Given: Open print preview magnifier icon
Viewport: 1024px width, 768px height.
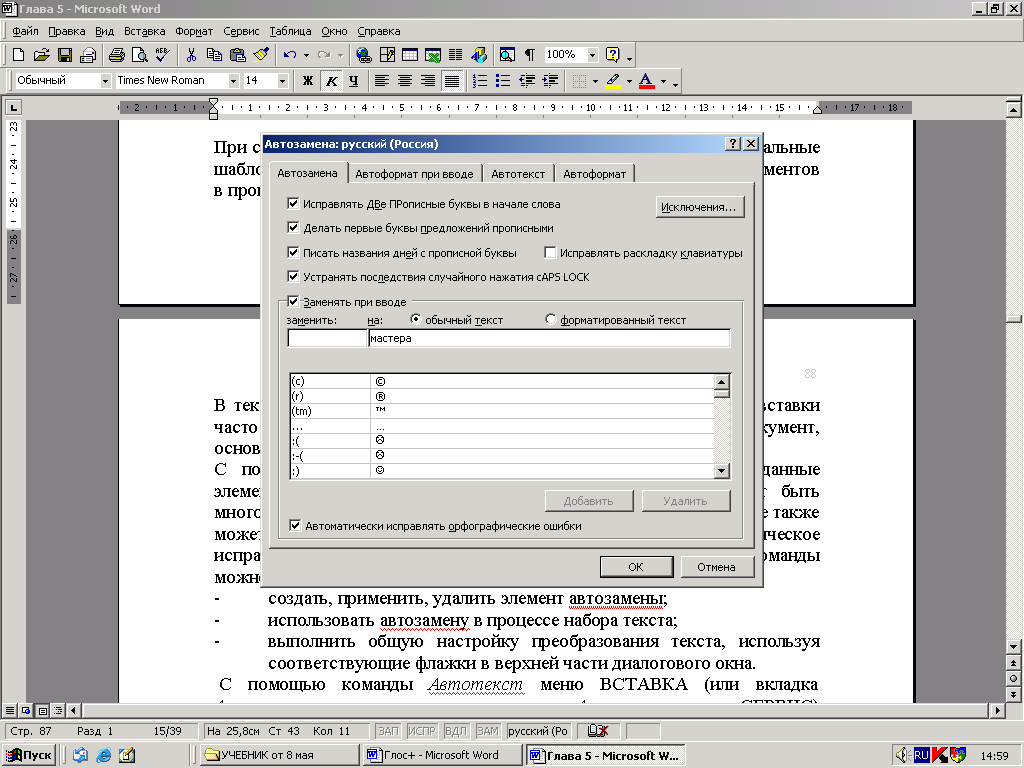Looking at the screenshot, I should tap(139, 55).
